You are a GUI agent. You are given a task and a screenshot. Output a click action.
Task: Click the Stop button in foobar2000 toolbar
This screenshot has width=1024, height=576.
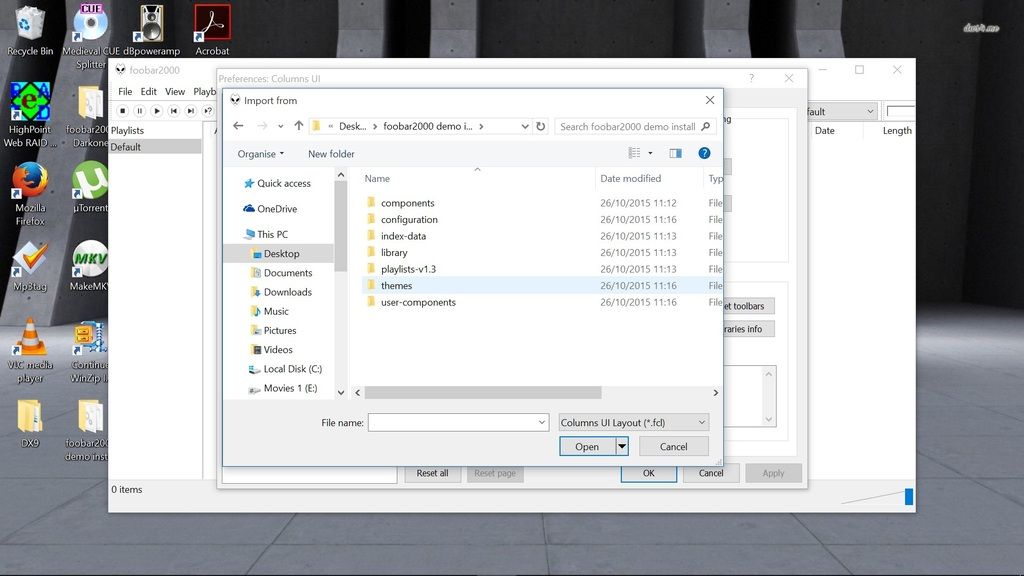click(122, 111)
